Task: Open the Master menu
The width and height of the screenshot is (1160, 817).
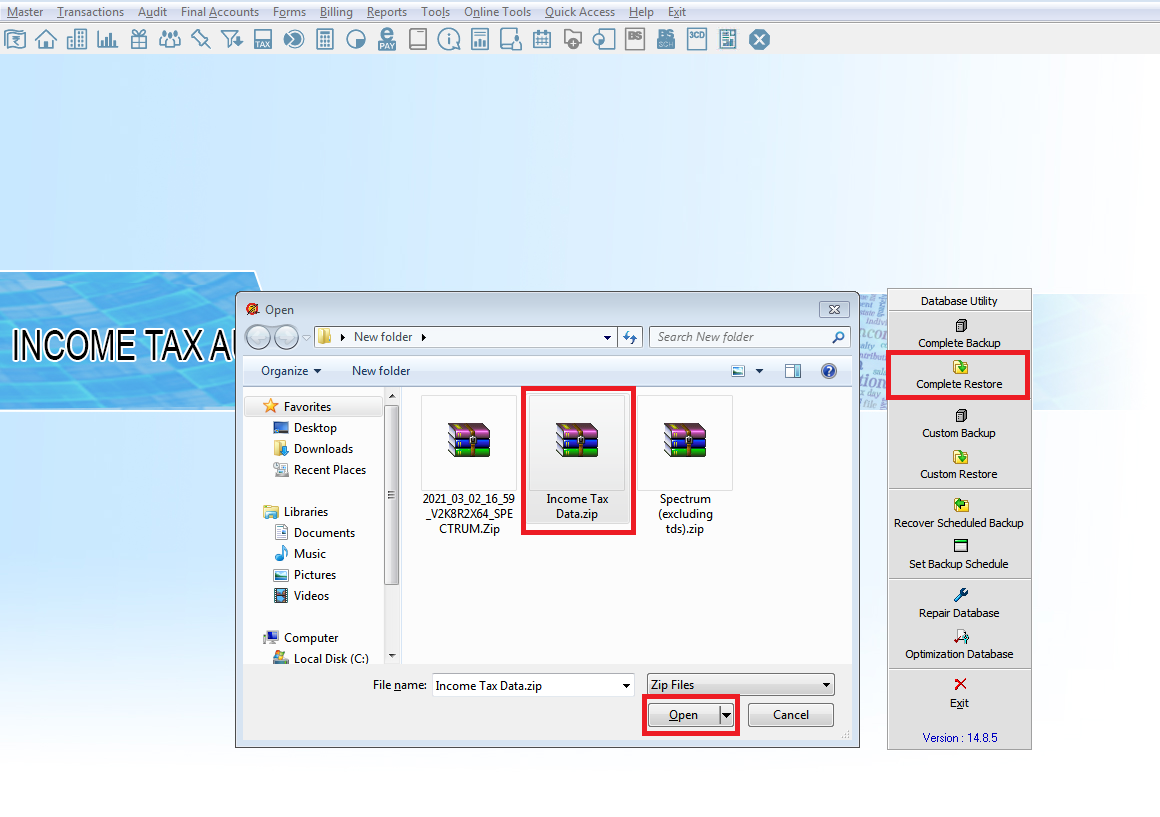Action: click(x=25, y=12)
